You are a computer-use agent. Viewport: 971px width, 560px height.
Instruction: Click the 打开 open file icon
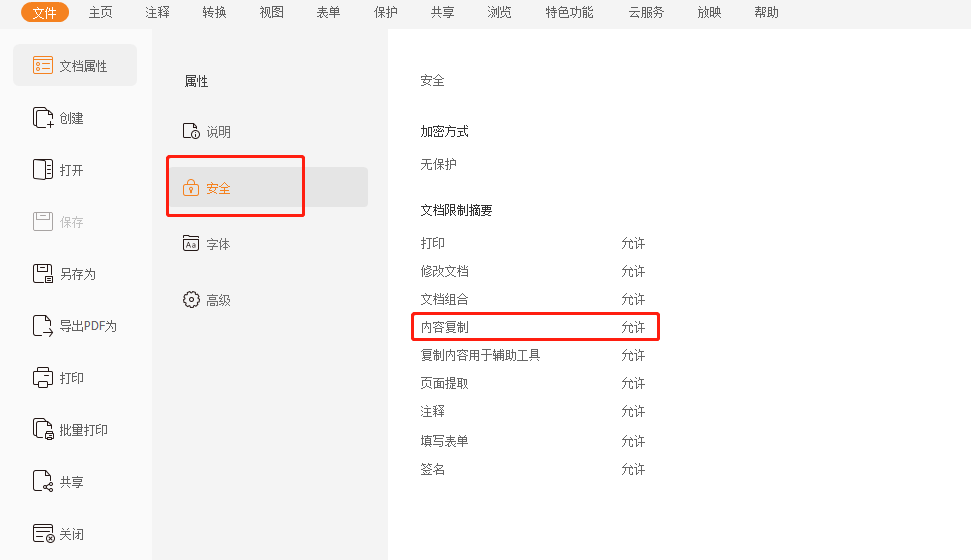coord(43,170)
